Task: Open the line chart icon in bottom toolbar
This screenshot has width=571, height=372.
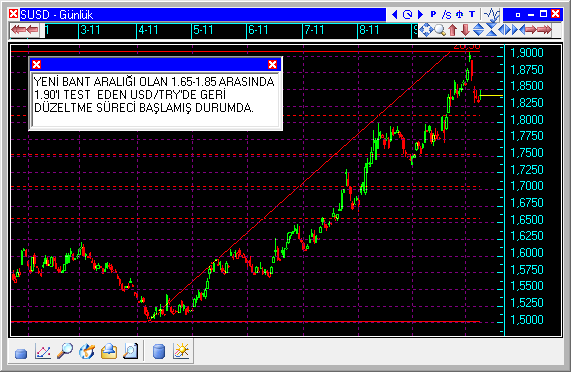Action: point(43,351)
